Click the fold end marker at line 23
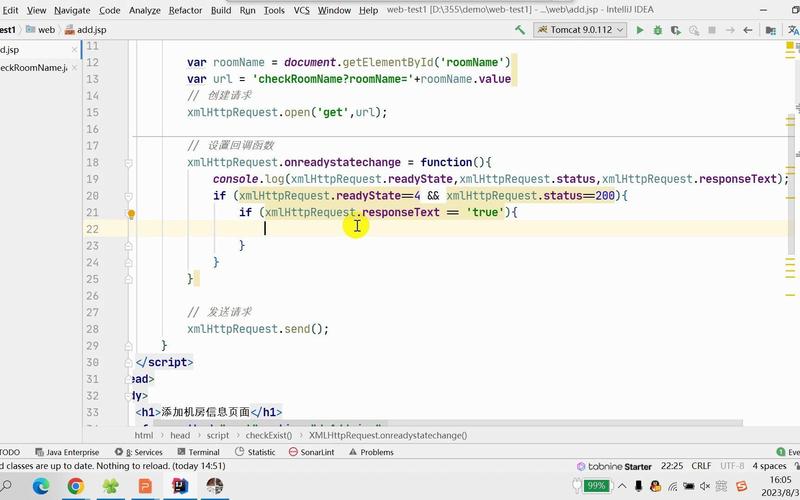Screen dimensions: 800x500 click(x=129, y=246)
